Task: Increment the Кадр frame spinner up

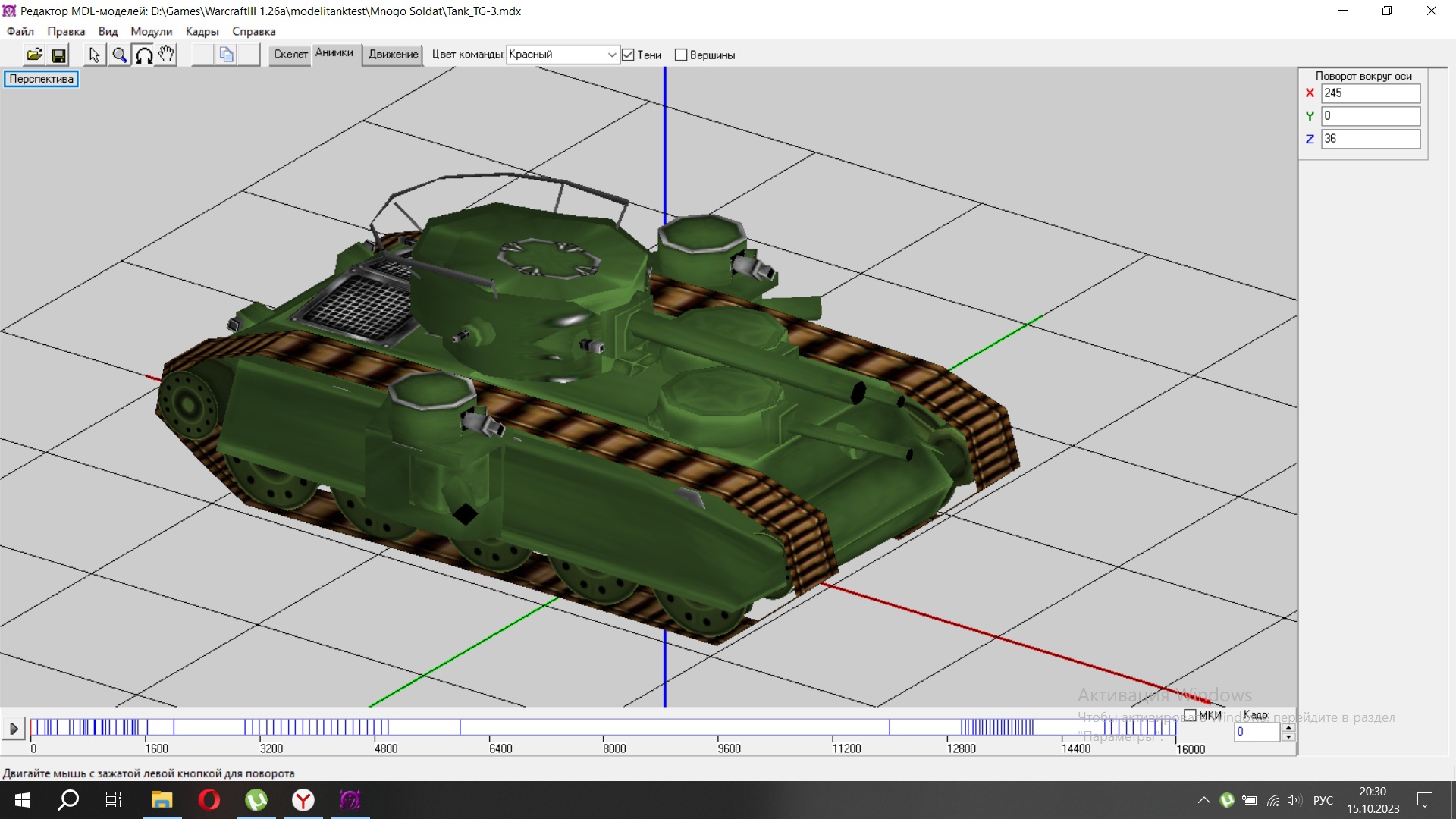Action: pyautogui.click(x=1288, y=728)
